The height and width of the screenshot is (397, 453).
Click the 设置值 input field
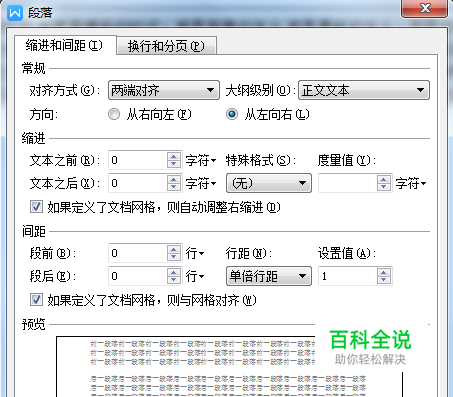click(x=348, y=276)
